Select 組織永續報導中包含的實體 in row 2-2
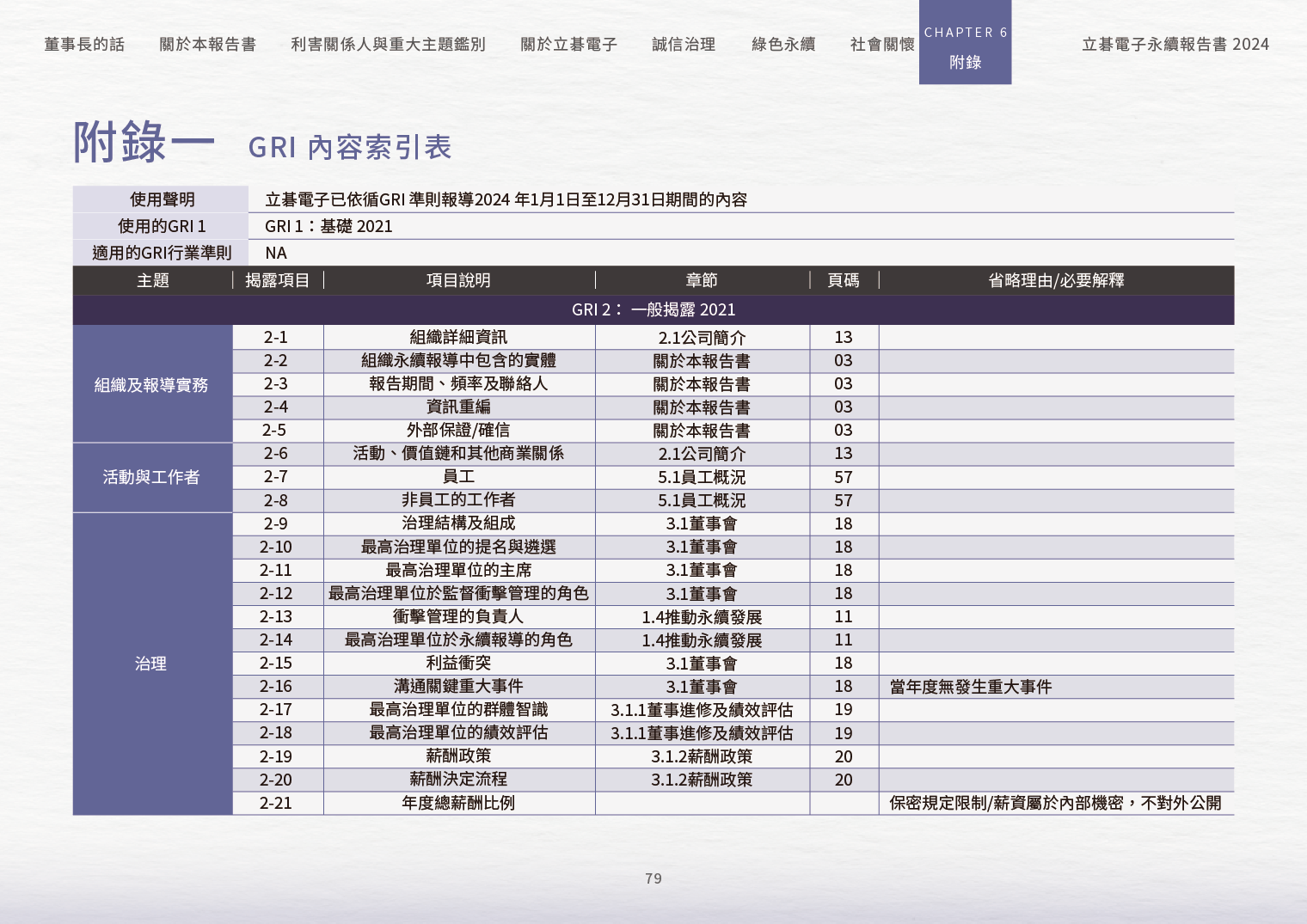1307x924 pixels. click(x=458, y=360)
